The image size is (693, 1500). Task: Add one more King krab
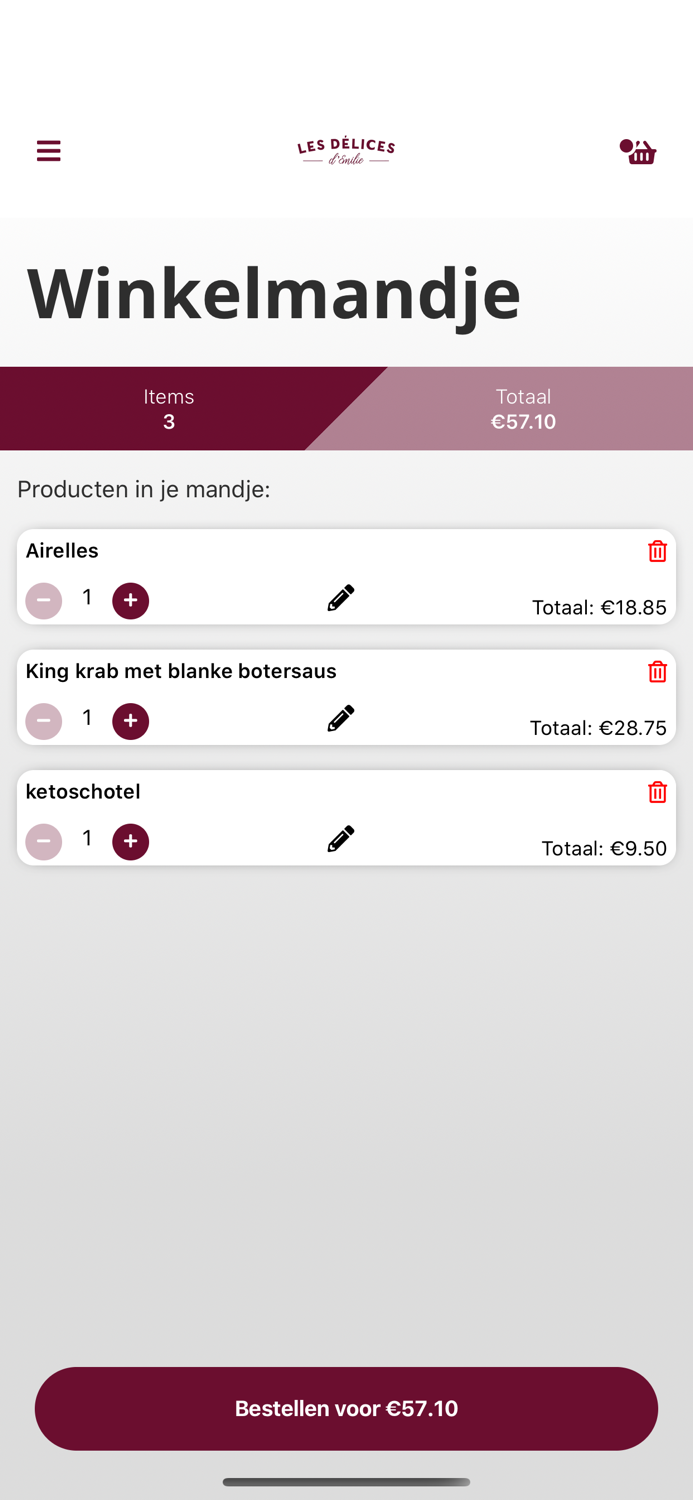point(130,721)
